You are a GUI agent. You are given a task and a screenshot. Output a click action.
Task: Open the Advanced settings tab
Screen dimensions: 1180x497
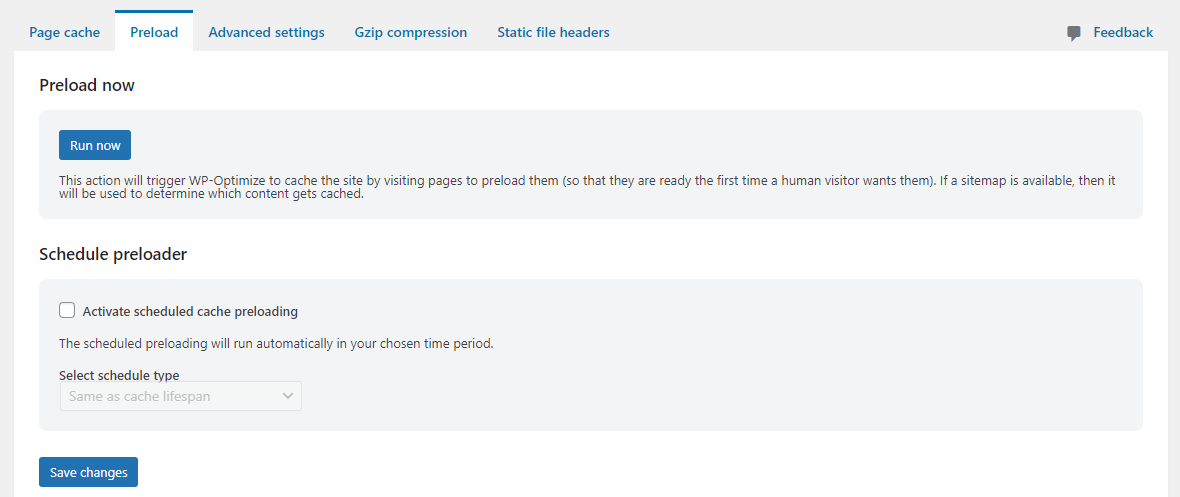coord(266,32)
